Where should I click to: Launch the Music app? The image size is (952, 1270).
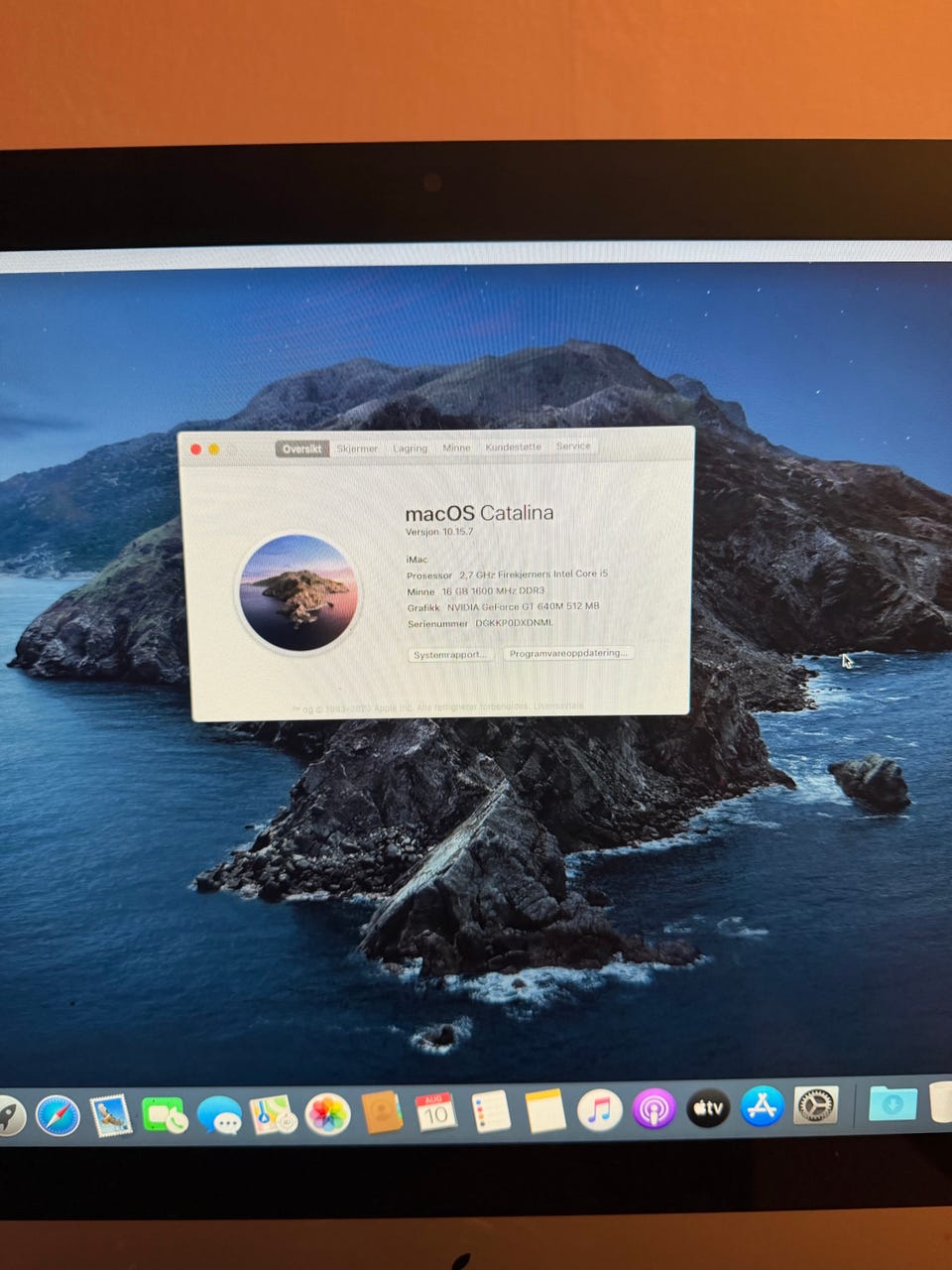coord(599,1110)
